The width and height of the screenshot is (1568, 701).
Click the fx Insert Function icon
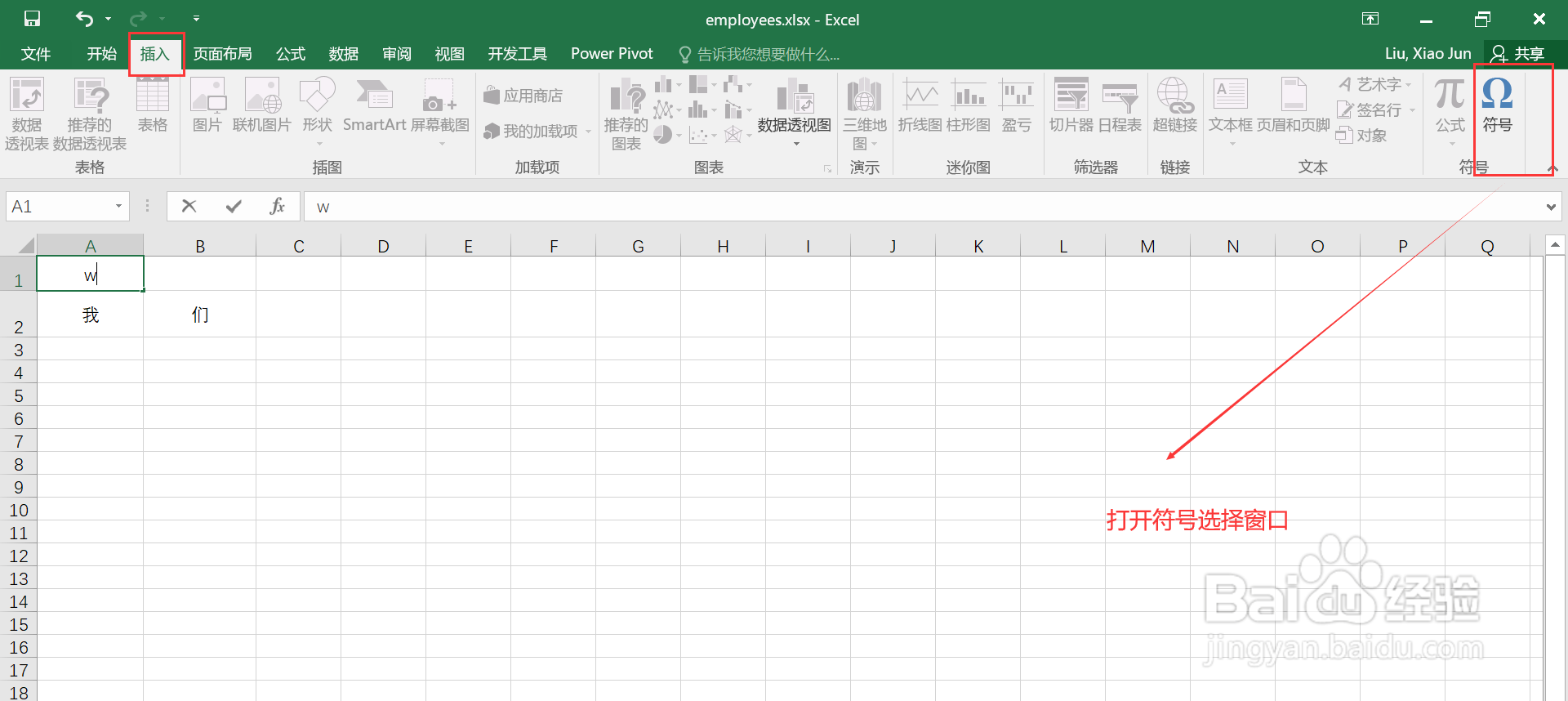click(278, 206)
